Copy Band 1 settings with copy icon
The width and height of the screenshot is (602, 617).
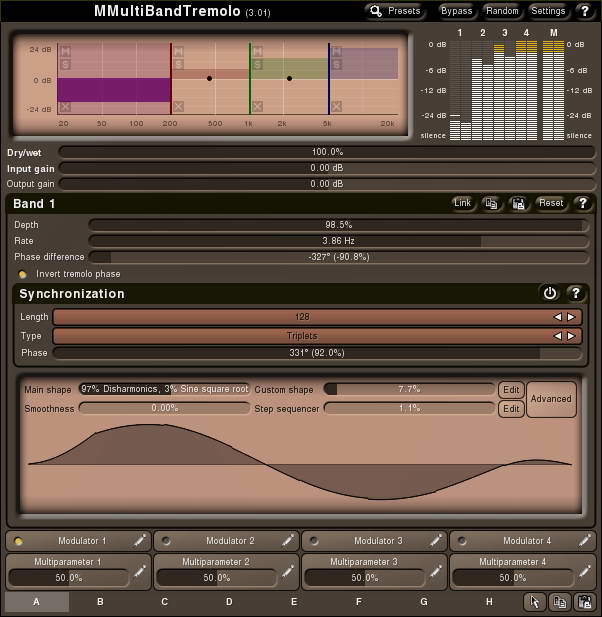pyautogui.click(x=491, y=203)
